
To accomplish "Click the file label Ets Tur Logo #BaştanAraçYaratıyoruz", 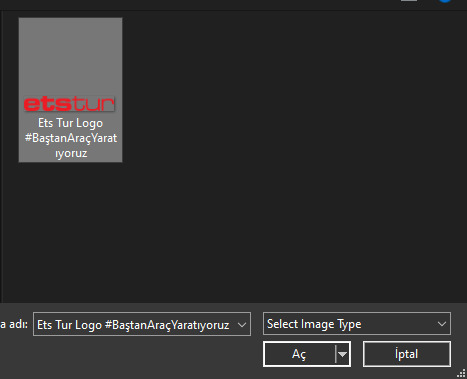I will (71, 138).
